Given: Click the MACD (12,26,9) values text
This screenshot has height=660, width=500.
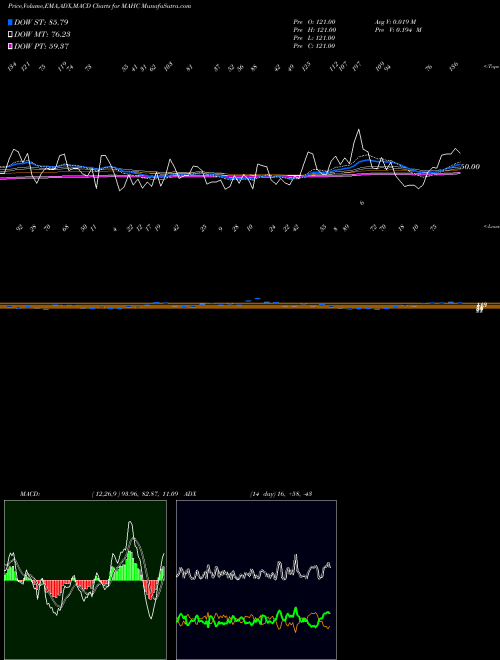Looking at the screenshot, I should coord(134,494).
